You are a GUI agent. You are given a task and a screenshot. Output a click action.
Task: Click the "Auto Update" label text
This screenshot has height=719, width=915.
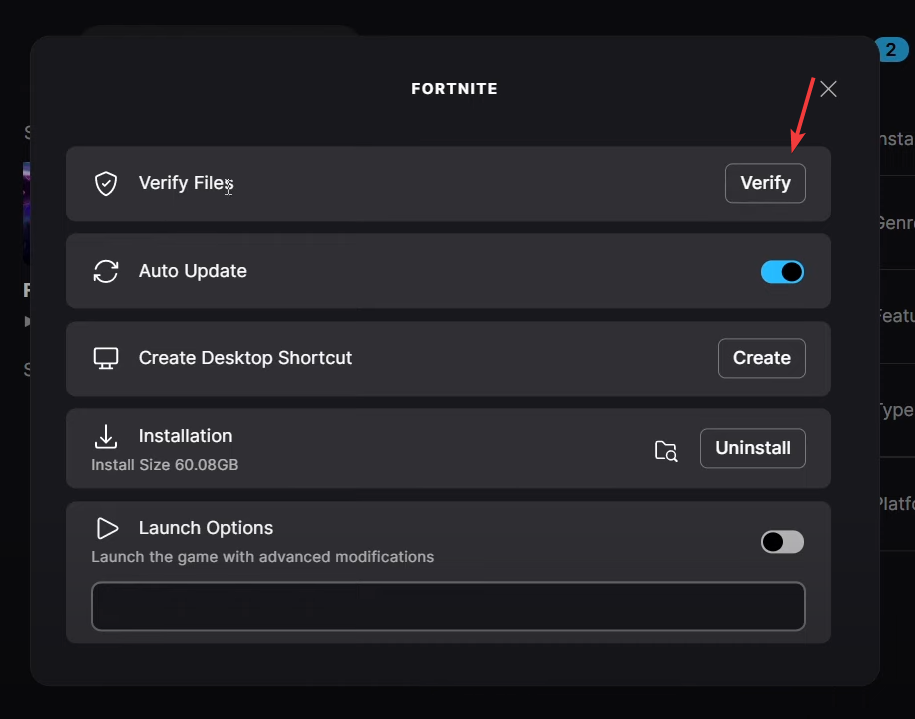pos(193,271)
